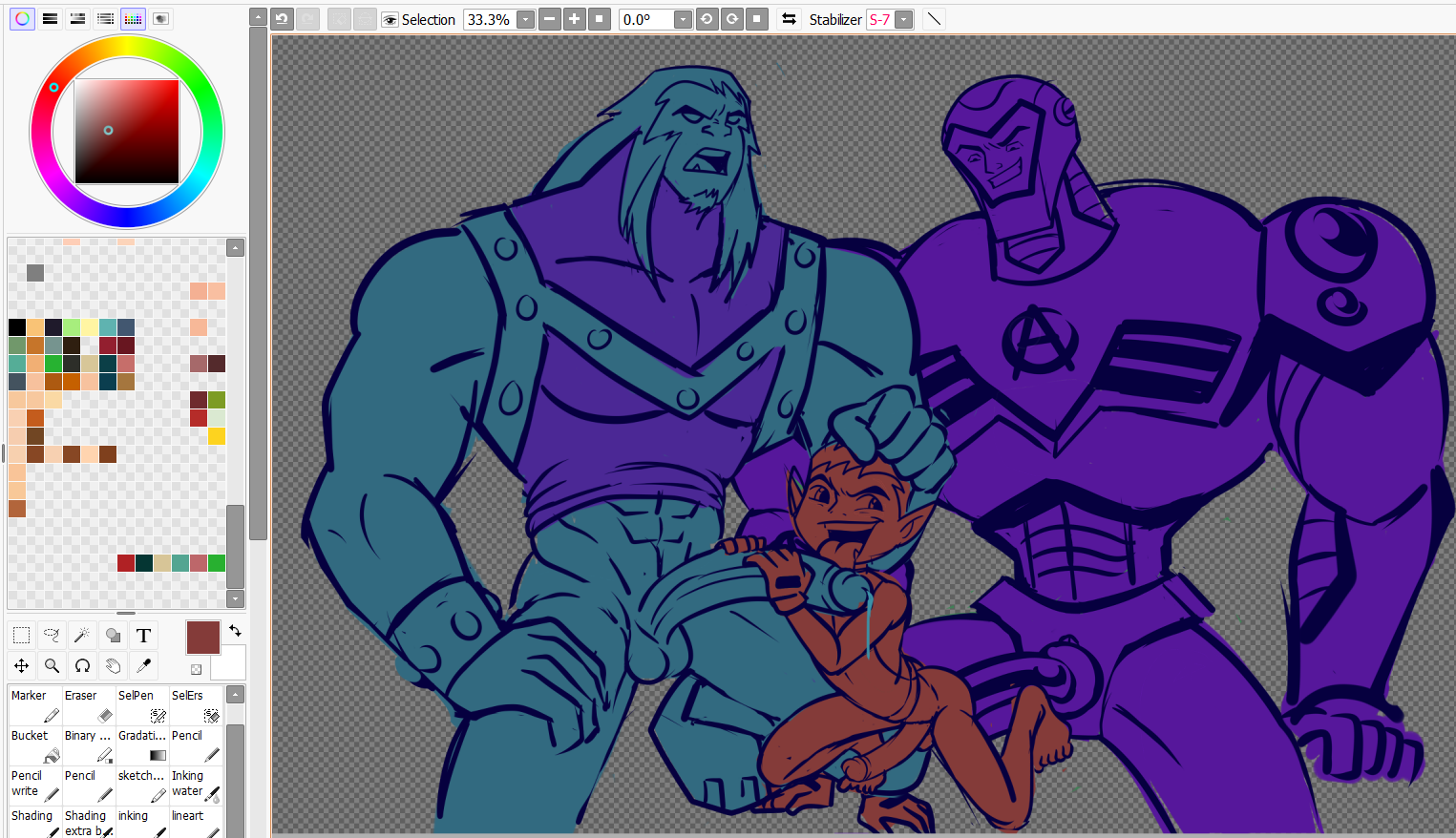
Task: Toggle the Selection visibility eye
Action: [x=390, y=20]
